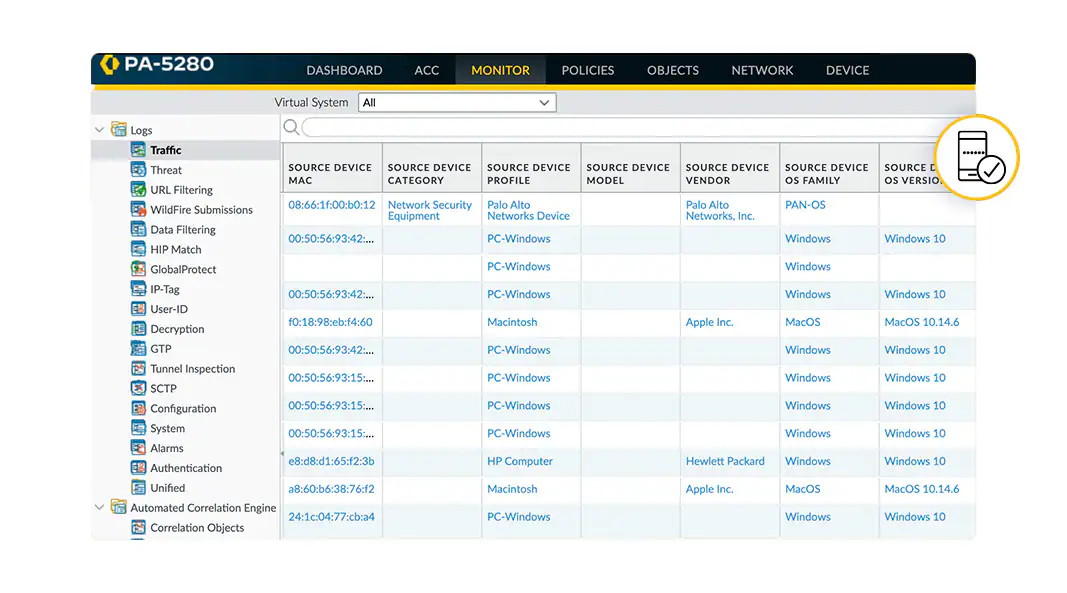This screenshot has height=593, width=1067.
Task: Select the Threat log icon
Action: 137,169
